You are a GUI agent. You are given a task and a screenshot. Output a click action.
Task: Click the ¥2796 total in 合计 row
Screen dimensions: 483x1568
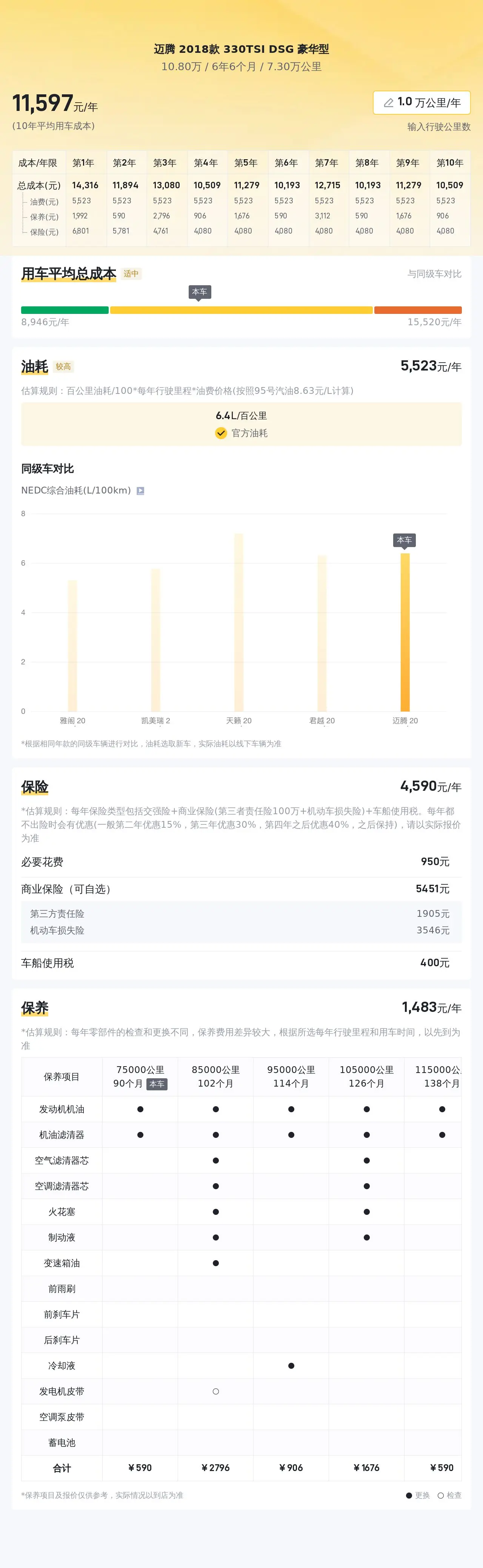215,1468
